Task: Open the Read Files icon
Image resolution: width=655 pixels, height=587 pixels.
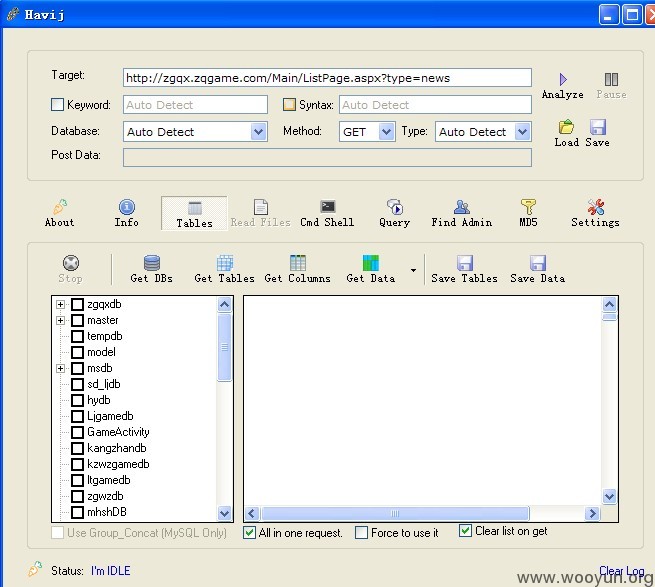Action: tap(261, 207)
